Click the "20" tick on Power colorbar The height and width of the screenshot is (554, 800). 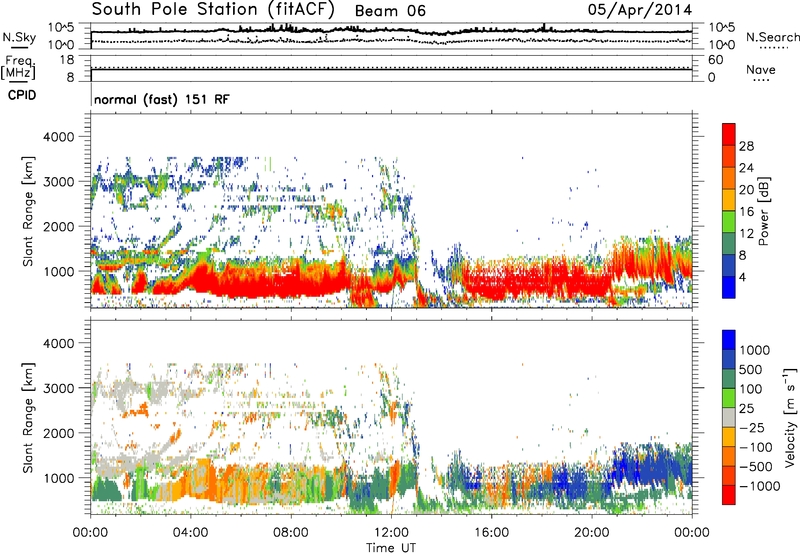point(746,190)
